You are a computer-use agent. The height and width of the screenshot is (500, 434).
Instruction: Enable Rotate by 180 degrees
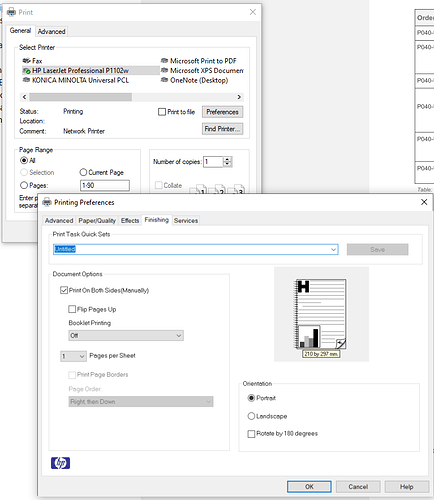point(251,434)
